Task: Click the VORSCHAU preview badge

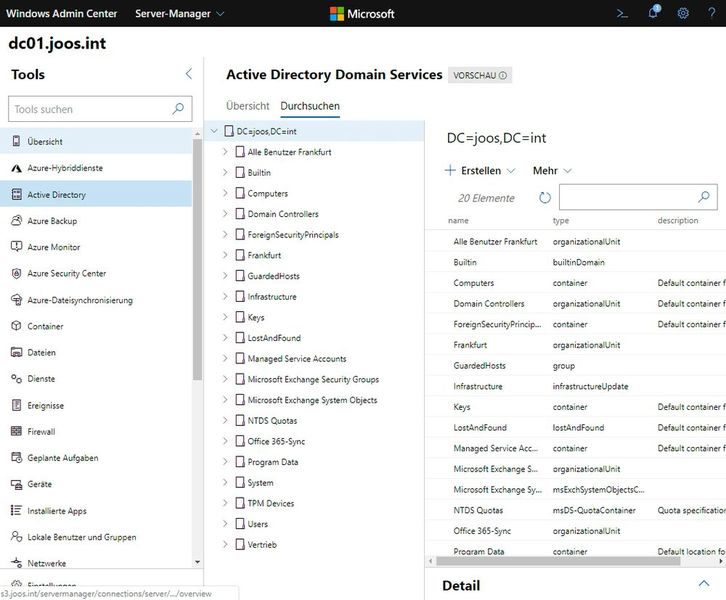Action: [x=480, y=75]
